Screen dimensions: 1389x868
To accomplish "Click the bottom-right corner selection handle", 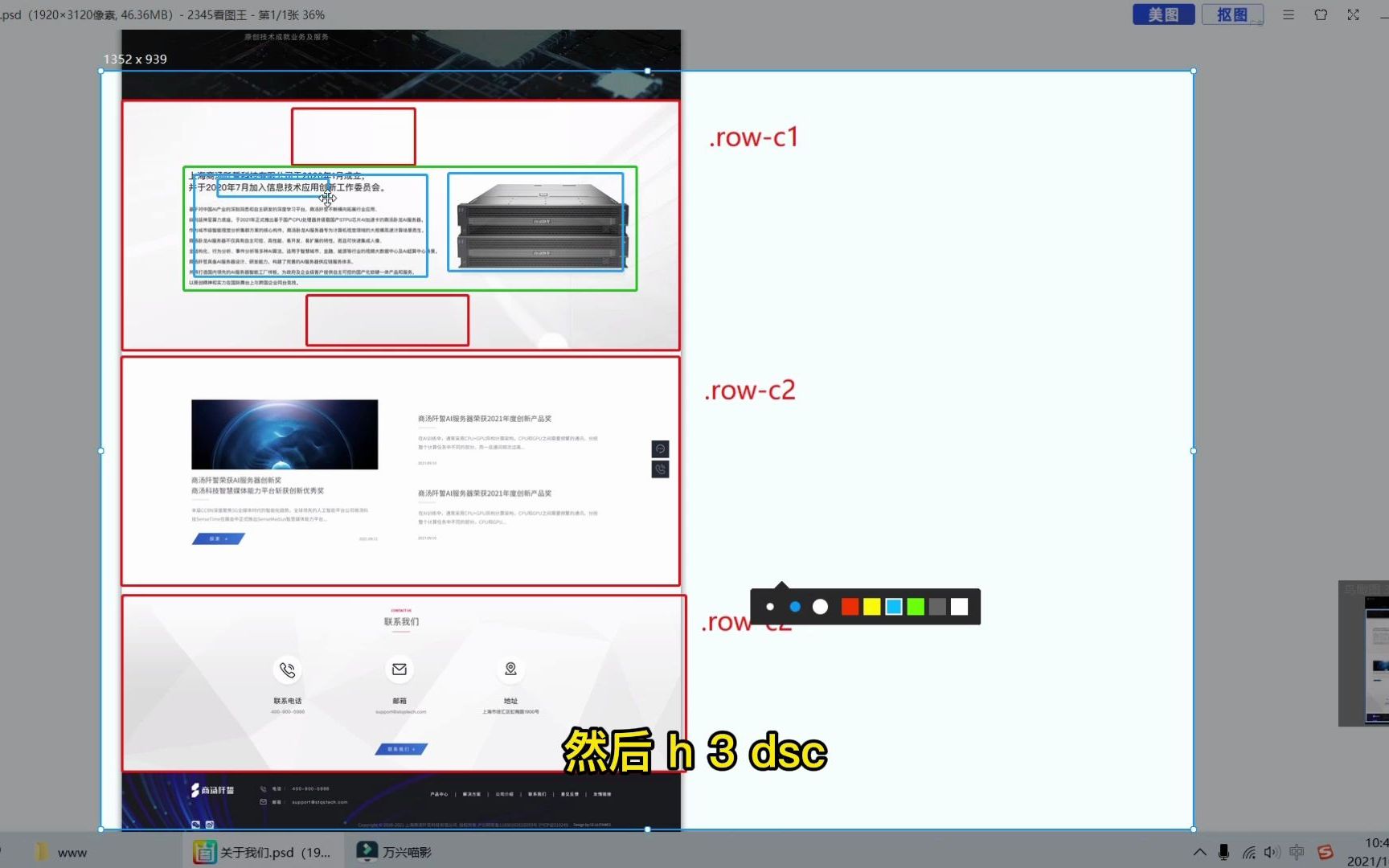I will point(1193,829).
